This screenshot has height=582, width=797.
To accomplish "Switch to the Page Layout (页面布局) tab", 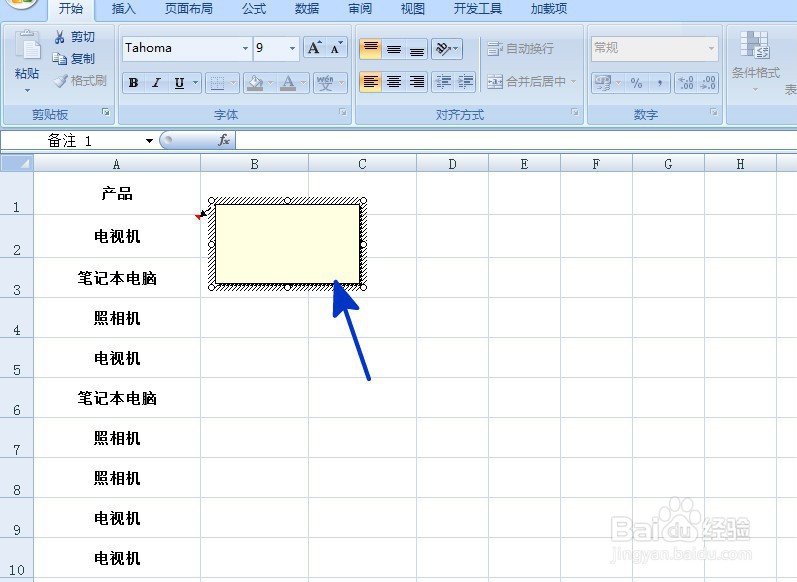I will pos(189,9).
